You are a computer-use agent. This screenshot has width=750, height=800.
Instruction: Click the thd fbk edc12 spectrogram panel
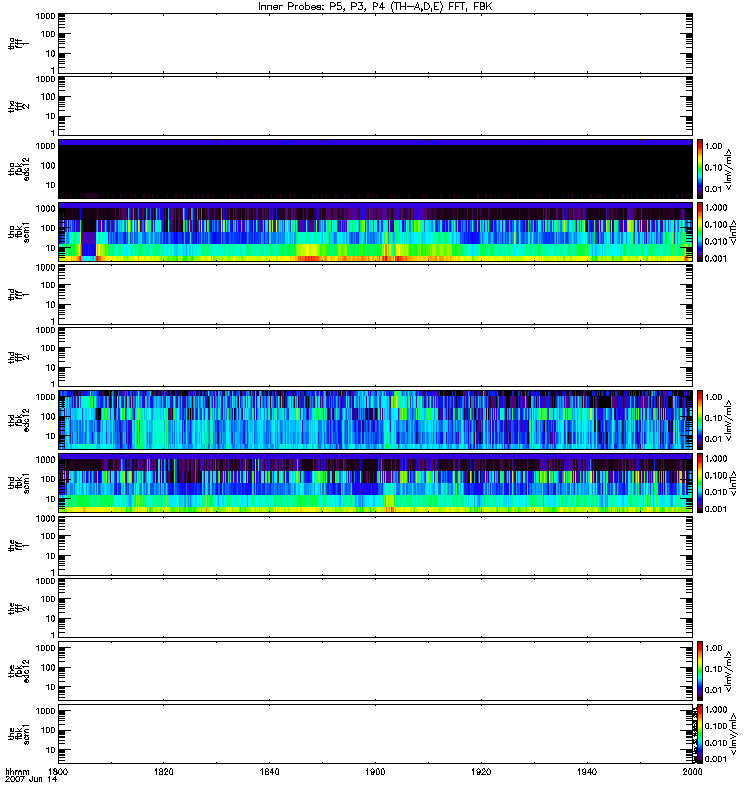pyautogui.click(x=376, y=420)
